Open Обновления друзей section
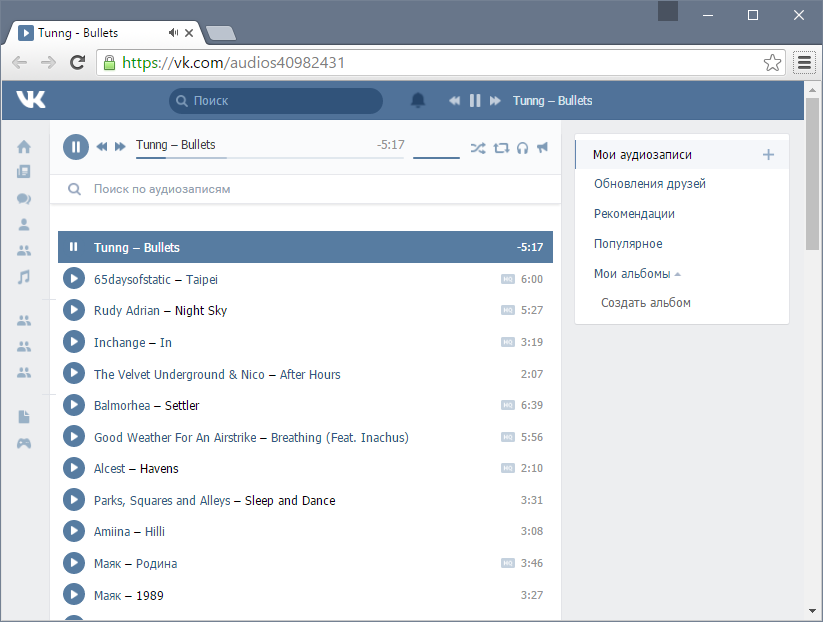This screenshot has height=622, width=823. [x=650, y=184]
